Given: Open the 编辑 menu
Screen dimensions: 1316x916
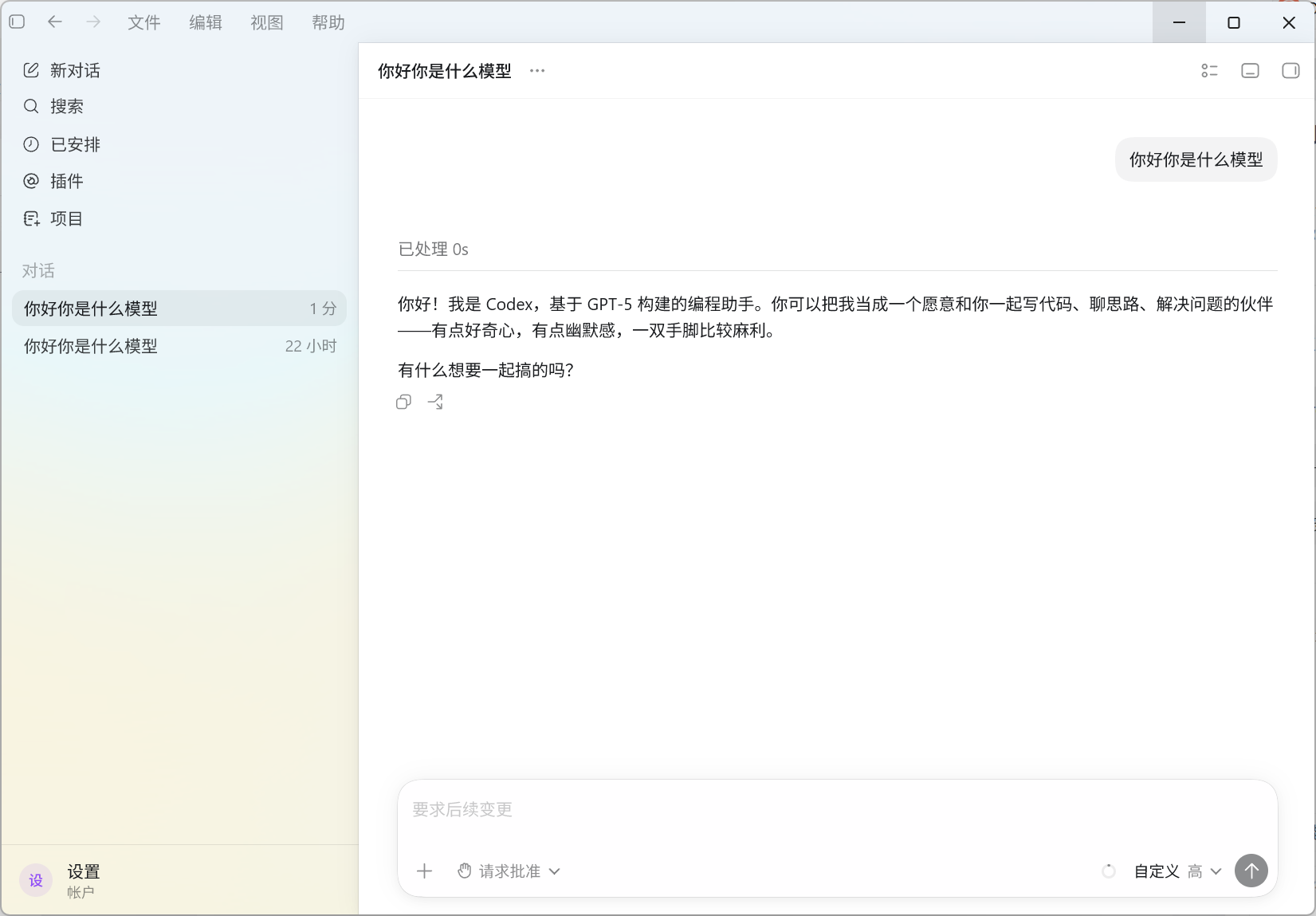Looking at the screenshot, I should pos(206,22).
